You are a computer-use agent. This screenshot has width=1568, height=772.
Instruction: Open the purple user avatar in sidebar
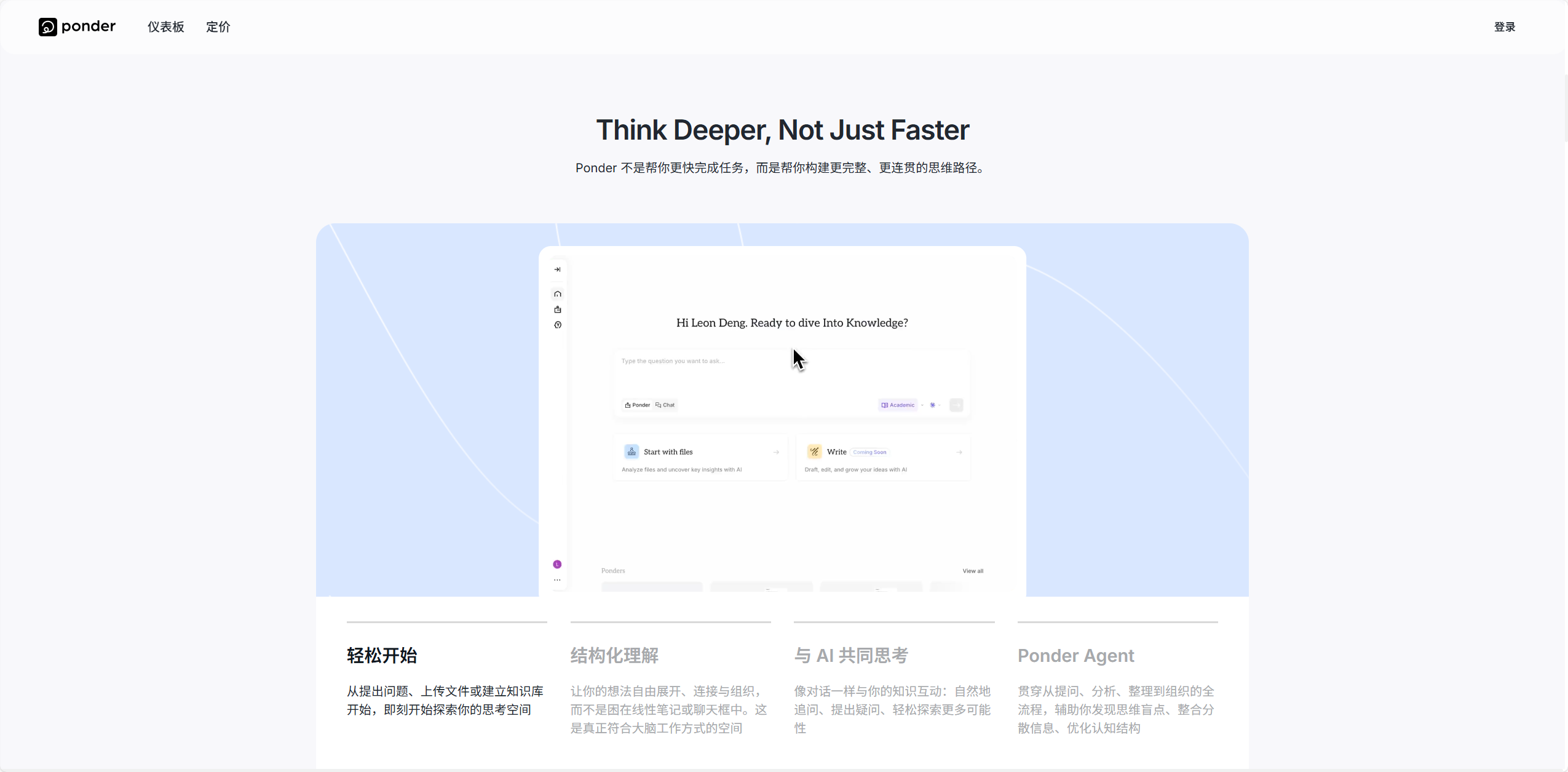[x=557, y=564]
